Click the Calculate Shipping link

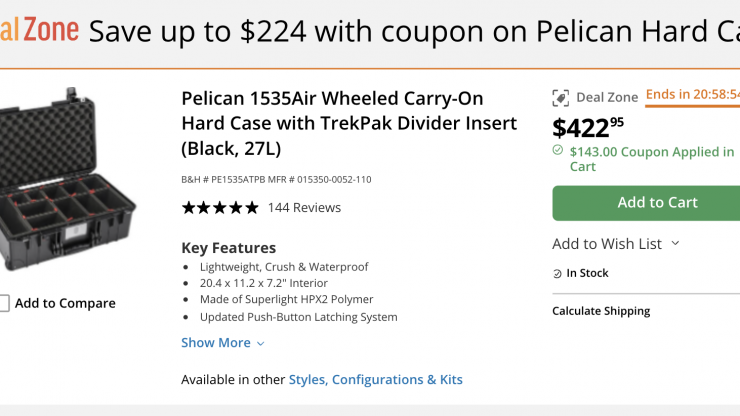pyautogui.click(x=601, y=311)
